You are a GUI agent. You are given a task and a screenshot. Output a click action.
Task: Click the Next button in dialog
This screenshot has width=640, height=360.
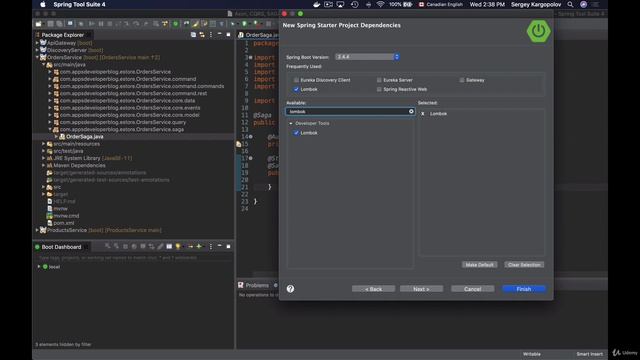point(421,289)
